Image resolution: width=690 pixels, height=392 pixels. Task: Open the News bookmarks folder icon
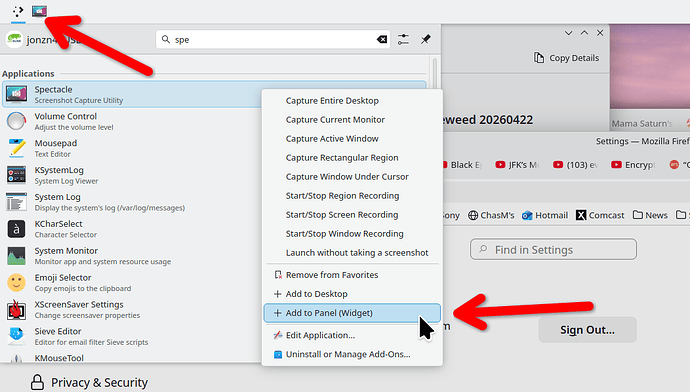[x=638, y=215]
